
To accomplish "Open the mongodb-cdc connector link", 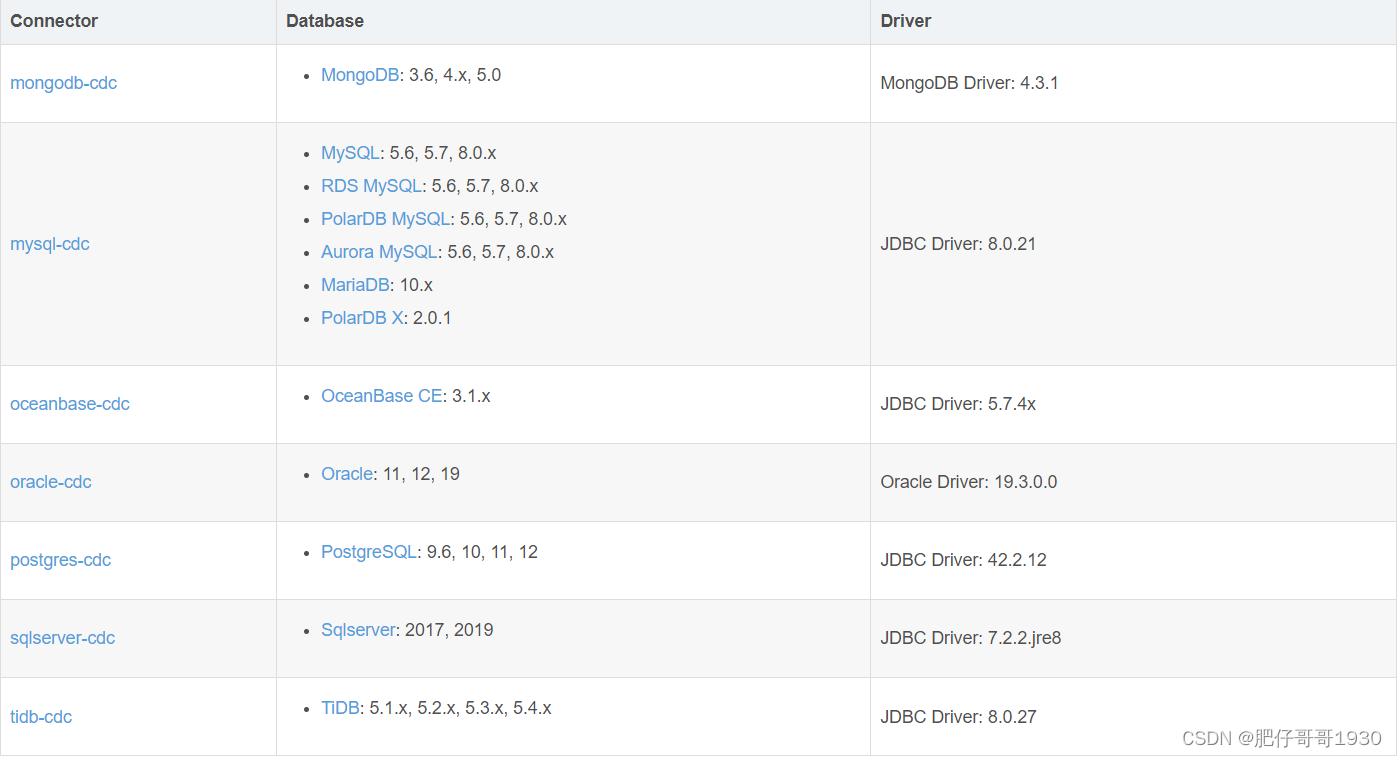I will click(63, 83).
